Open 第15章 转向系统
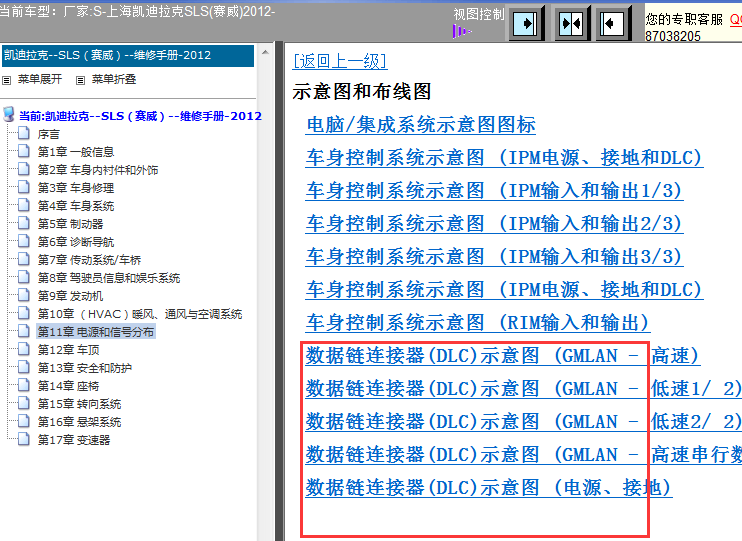This screenshot has width=742, height=541. [x=79, y=404]
